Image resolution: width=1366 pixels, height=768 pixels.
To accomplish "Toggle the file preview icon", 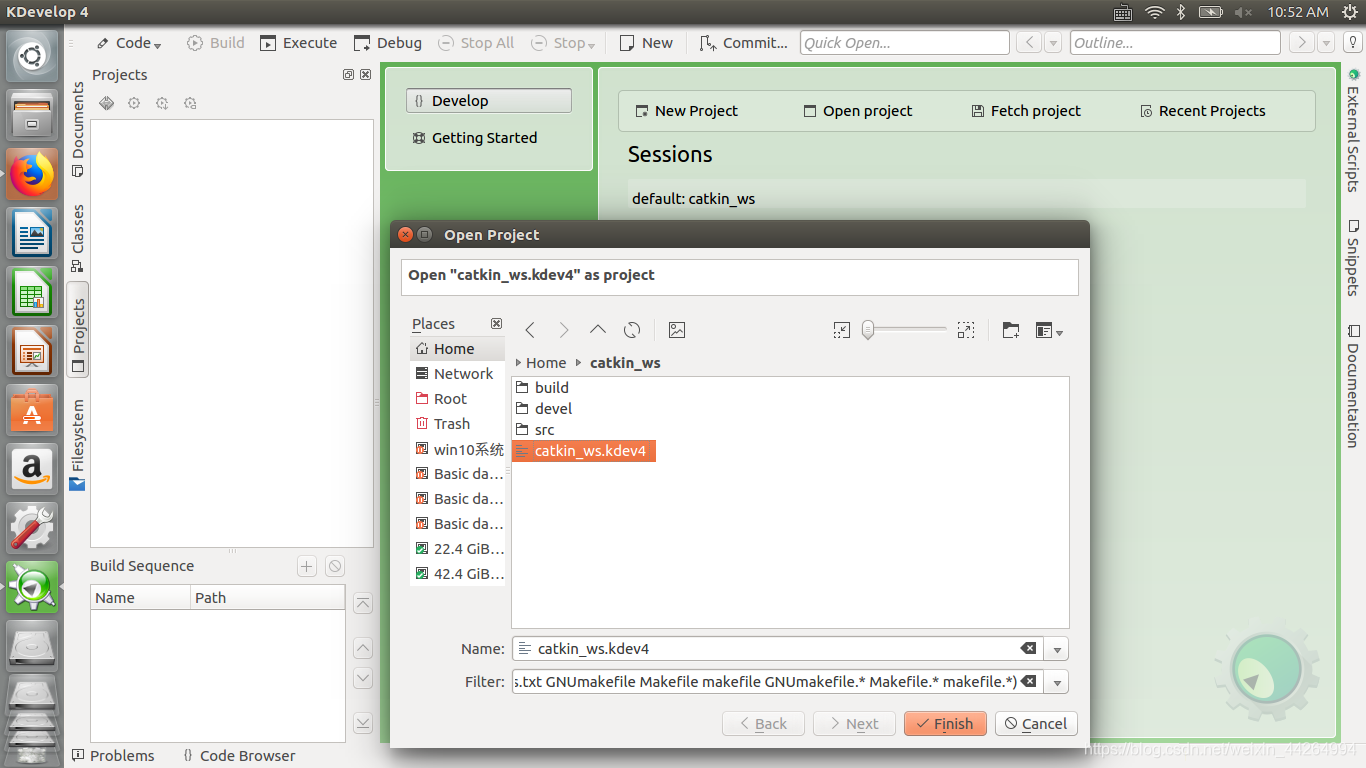I will point(677,330).
